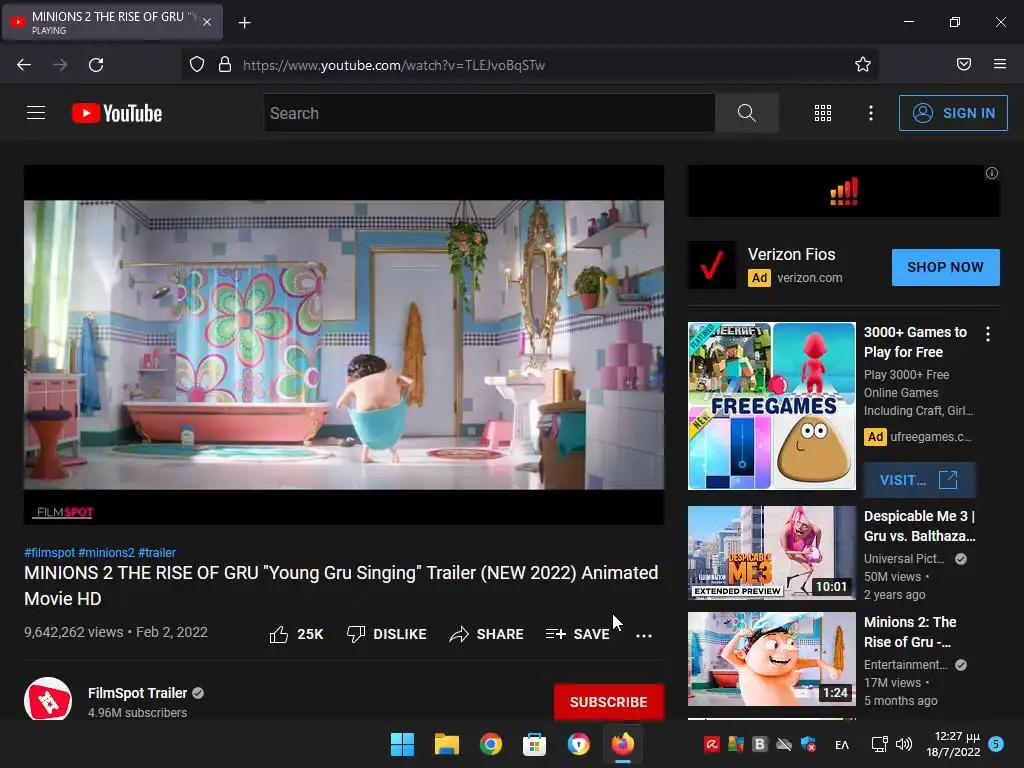Go forward with browser forward arrow
Image resolution: width=1024 pixels, height=768 pixels.
[x=60, y=65]
